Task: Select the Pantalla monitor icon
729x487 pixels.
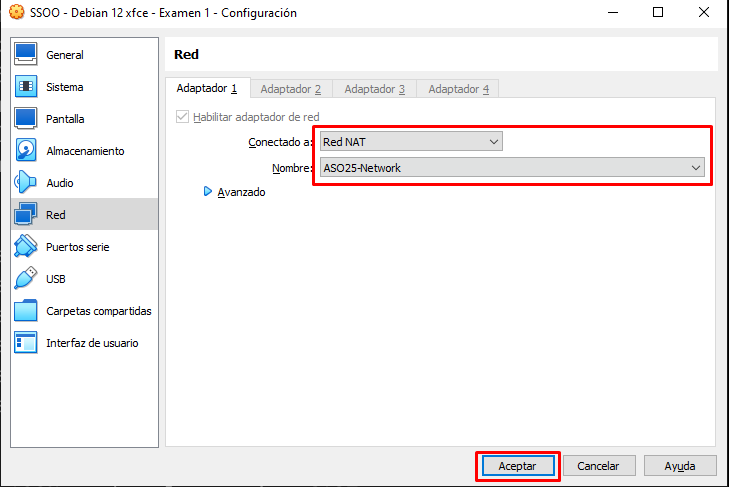Action: pos(26,119)
